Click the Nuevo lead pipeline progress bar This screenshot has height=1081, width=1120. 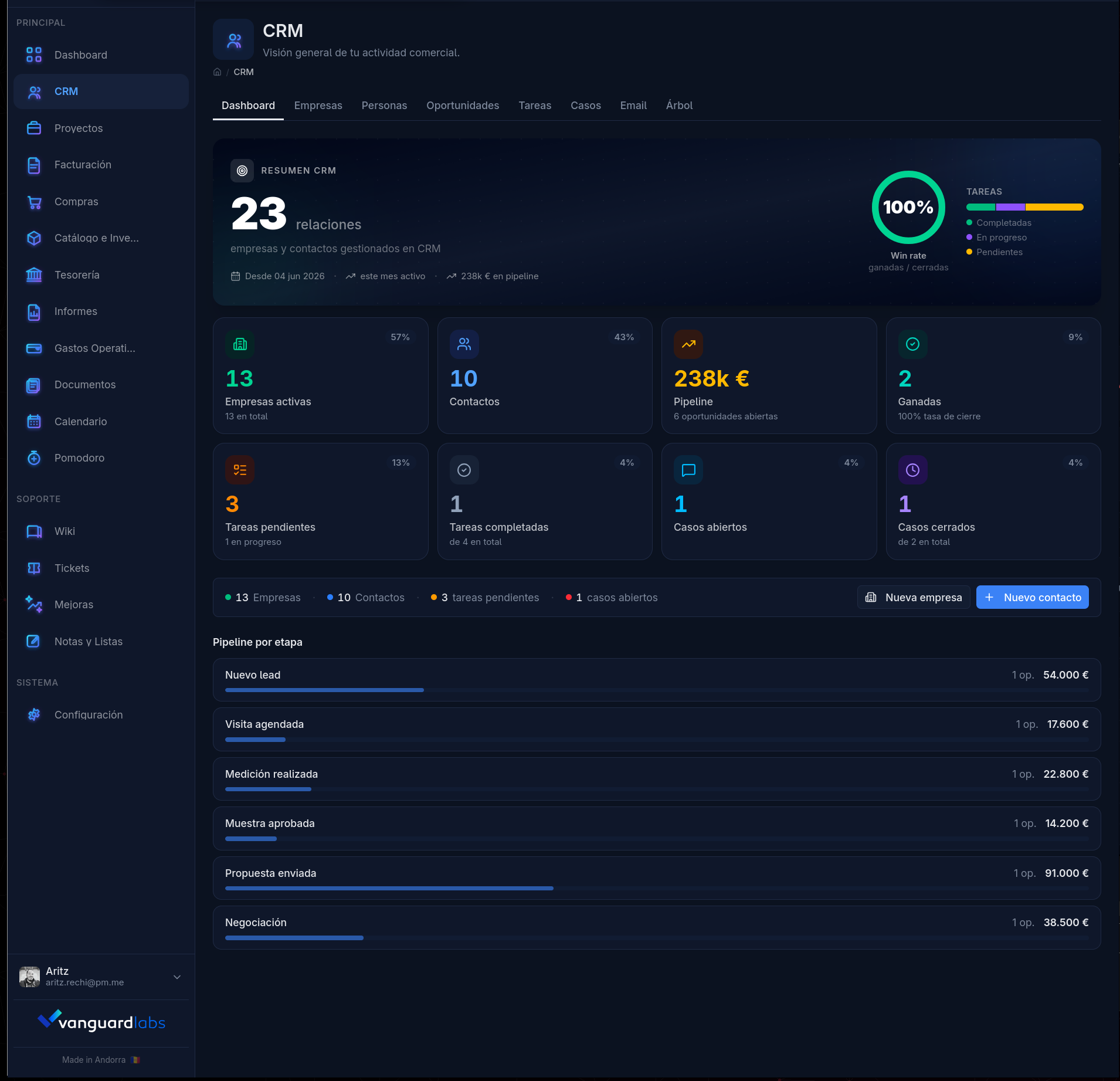click(x=657, y=690)
